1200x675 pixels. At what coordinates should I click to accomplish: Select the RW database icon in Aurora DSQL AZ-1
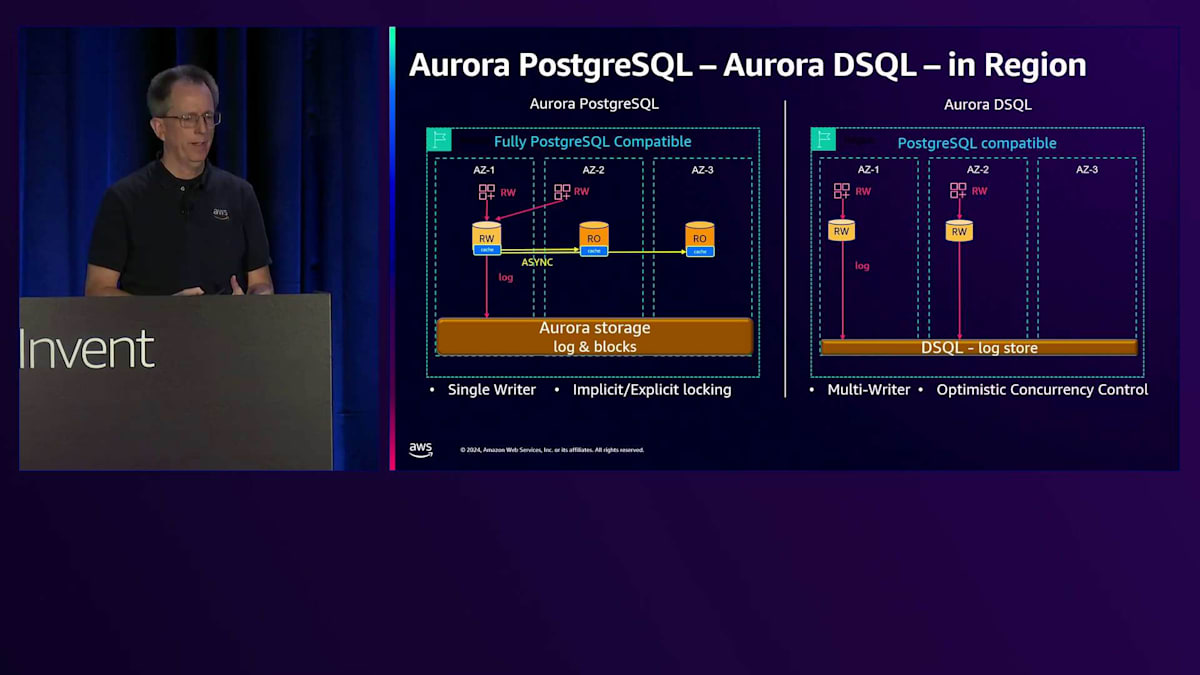click(x=842, y=230)
